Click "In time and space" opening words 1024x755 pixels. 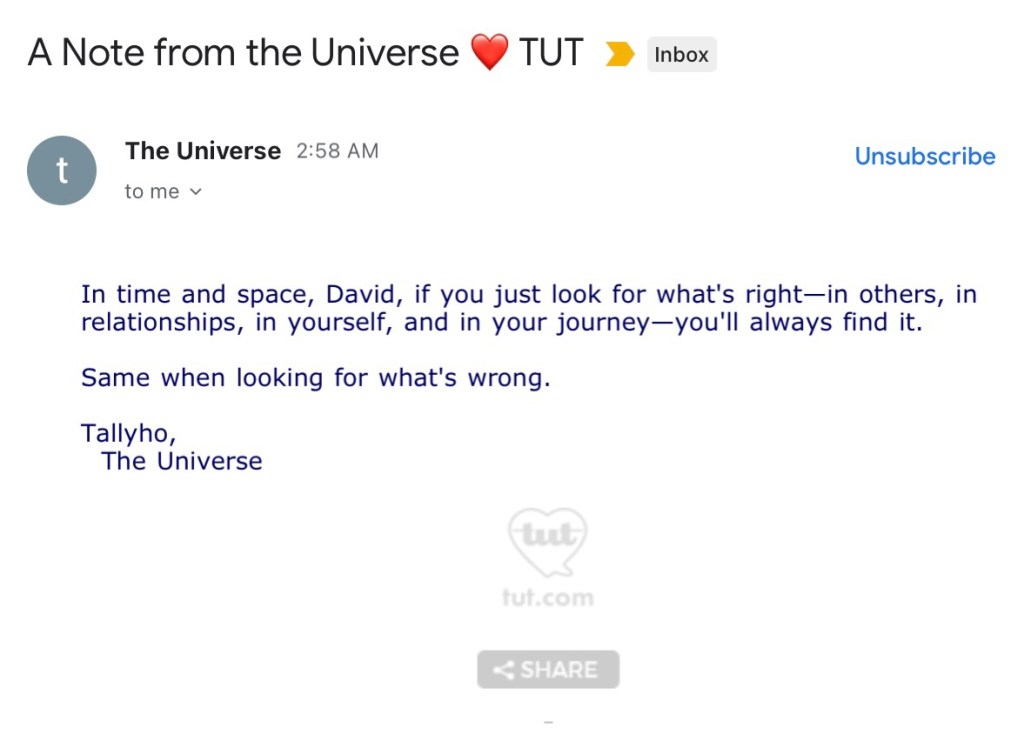point(176,295)
